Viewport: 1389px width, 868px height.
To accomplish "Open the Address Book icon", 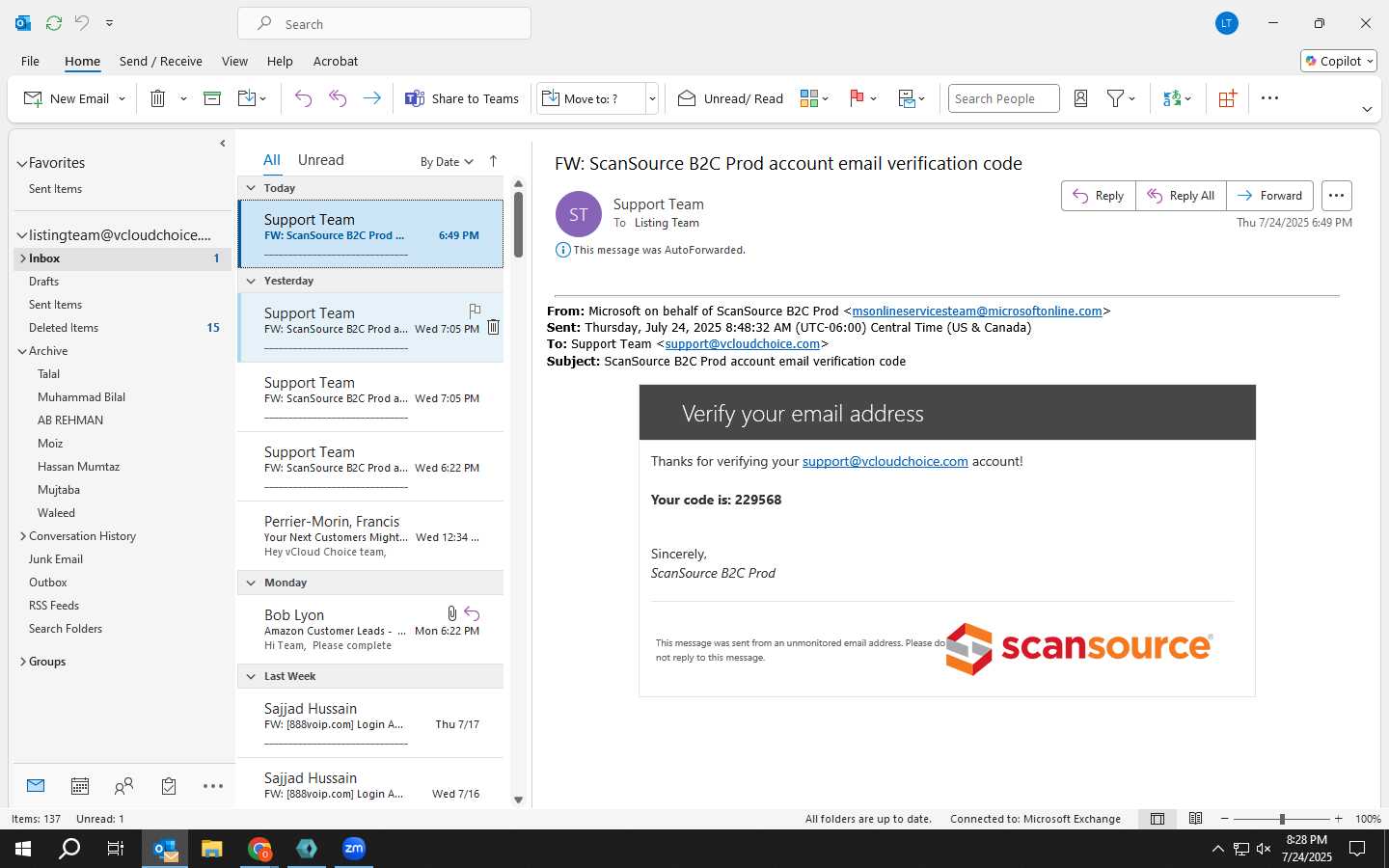I will click(1080, 98).
